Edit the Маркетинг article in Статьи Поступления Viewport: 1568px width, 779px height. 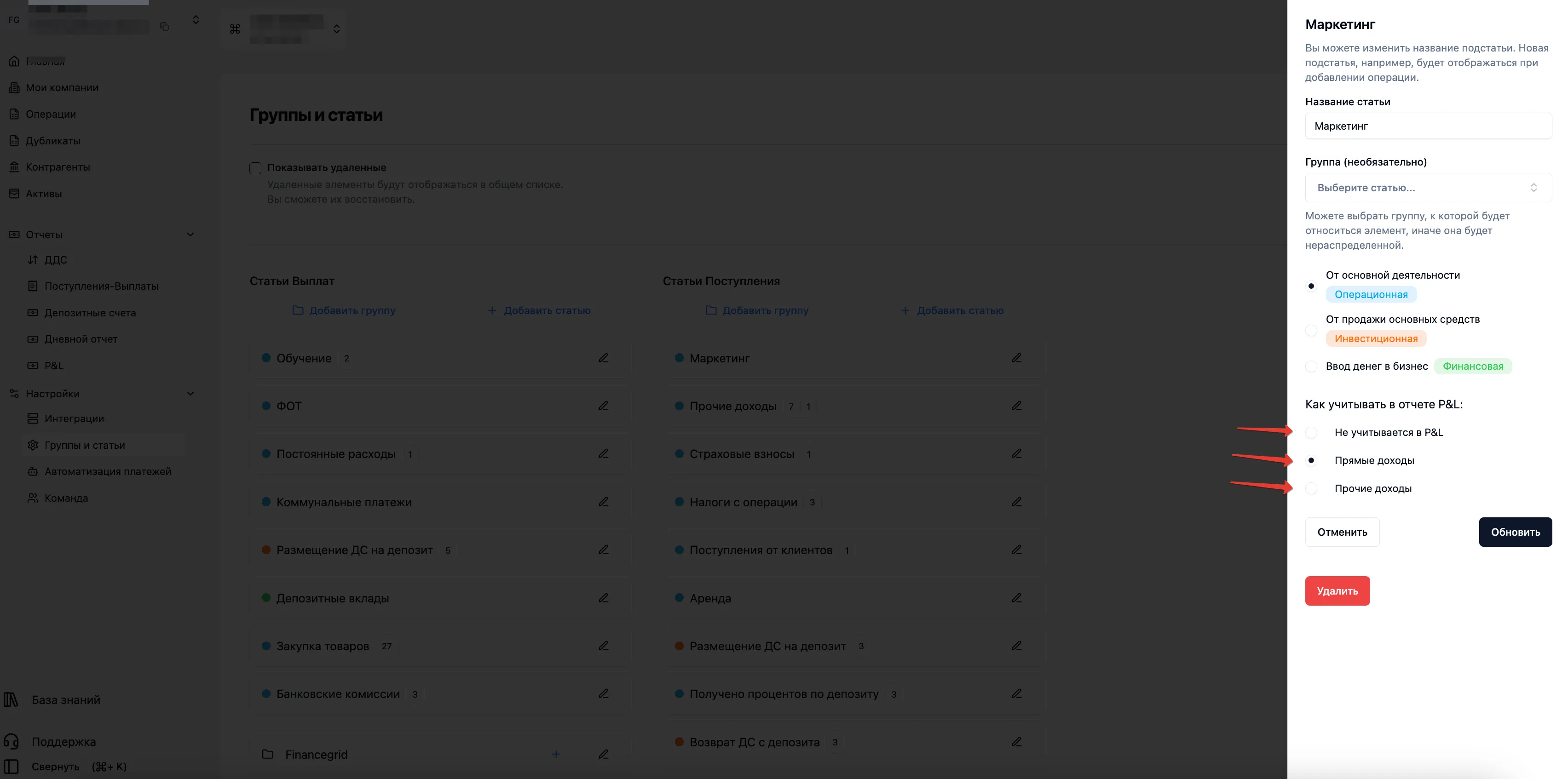pyautogui.click(x=1016, y=358)
